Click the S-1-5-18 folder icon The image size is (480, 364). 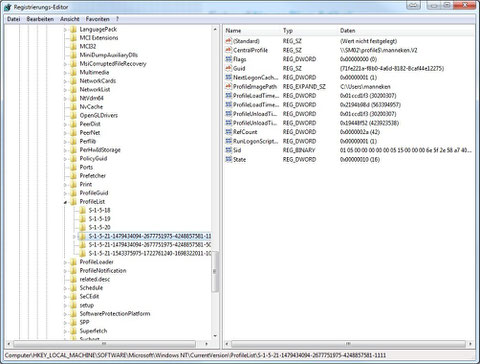(x=82, y=210)
